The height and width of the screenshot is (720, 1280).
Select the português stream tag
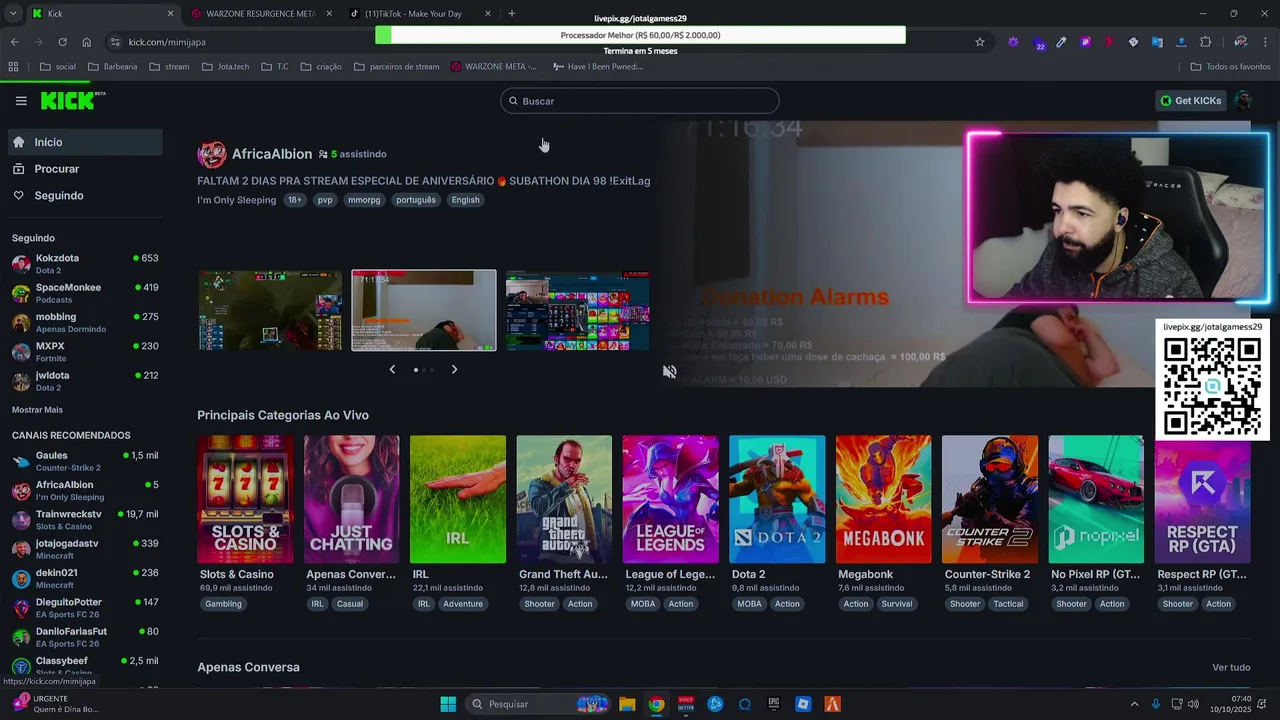click(416, 200)
